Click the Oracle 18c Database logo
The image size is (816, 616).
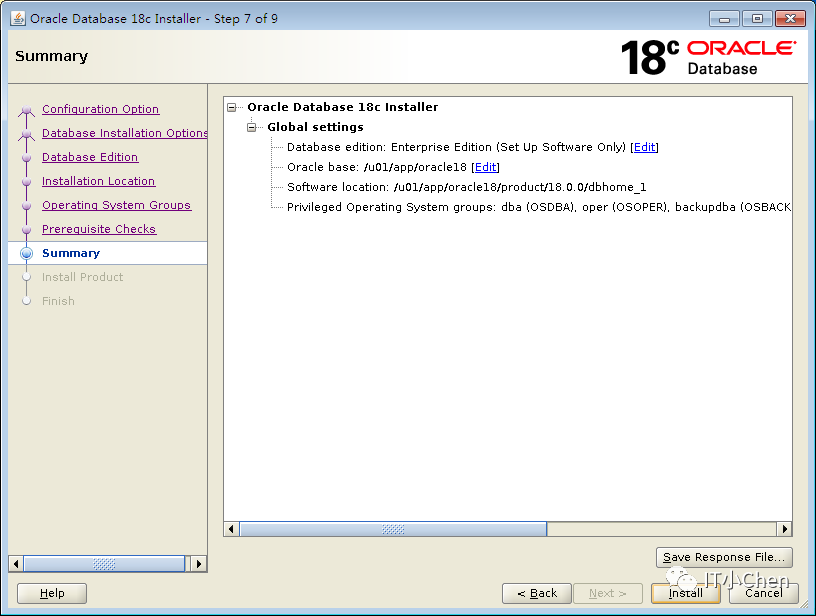click(x=708, y=57)
